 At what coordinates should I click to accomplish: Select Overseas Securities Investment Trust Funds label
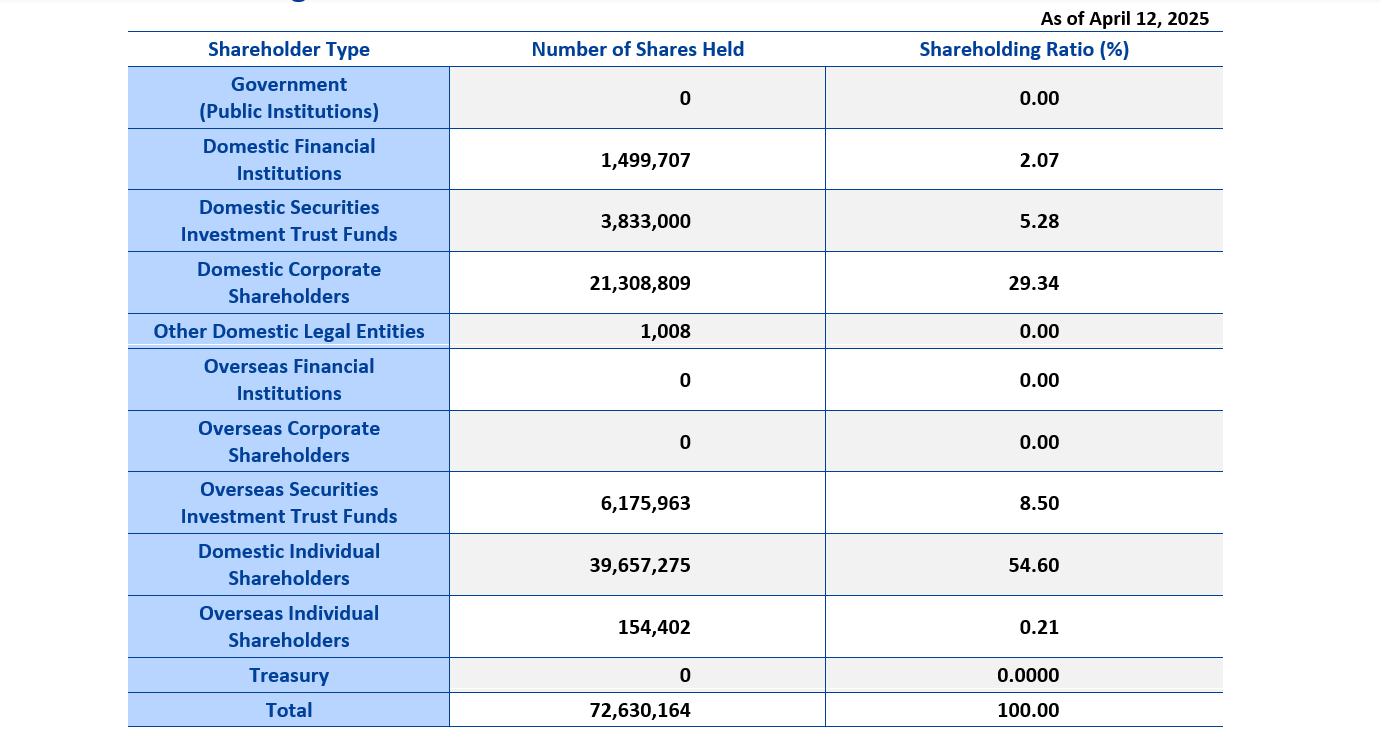pyautogui.click(x=288, y=503)
